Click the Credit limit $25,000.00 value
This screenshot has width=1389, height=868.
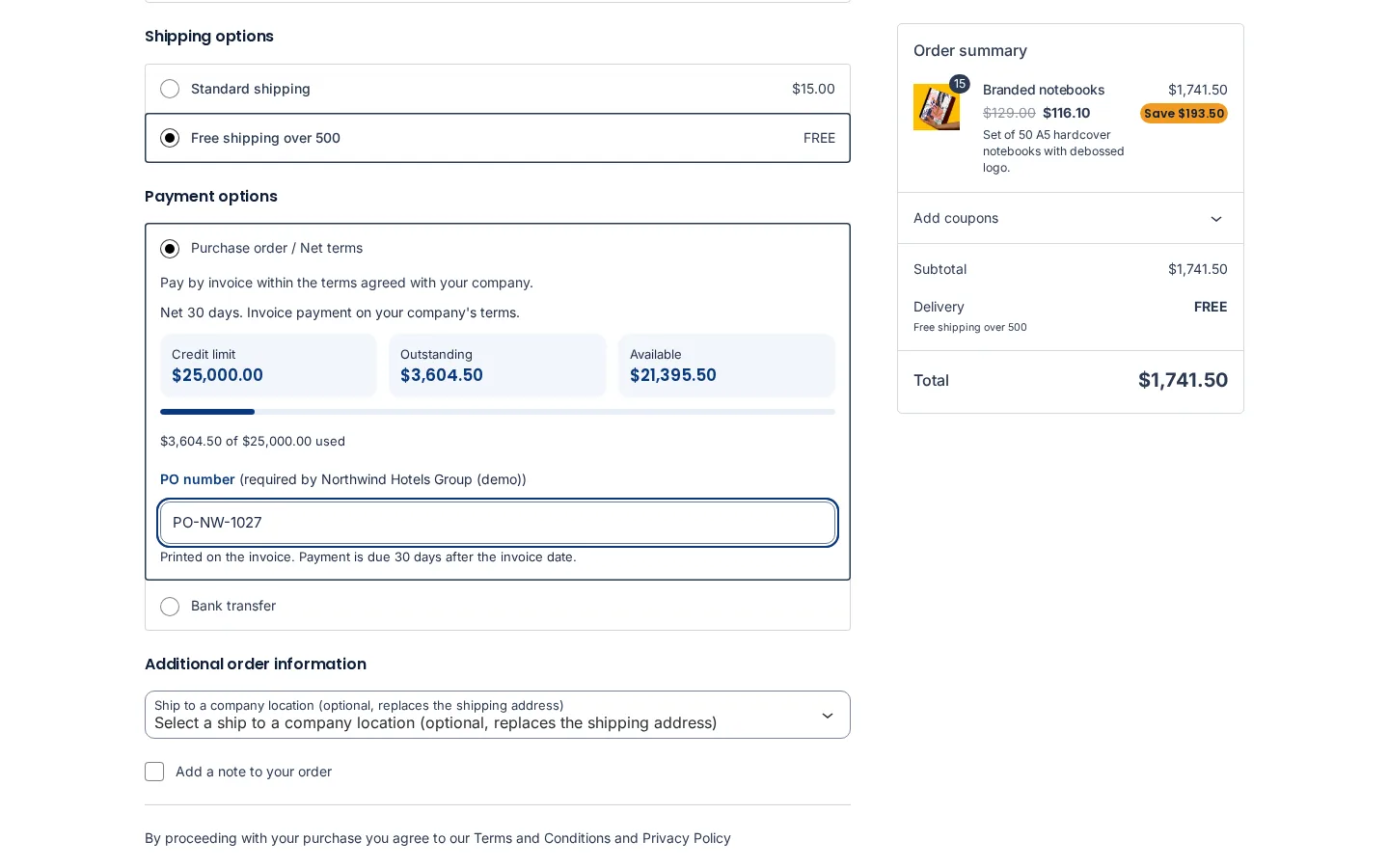217,375
